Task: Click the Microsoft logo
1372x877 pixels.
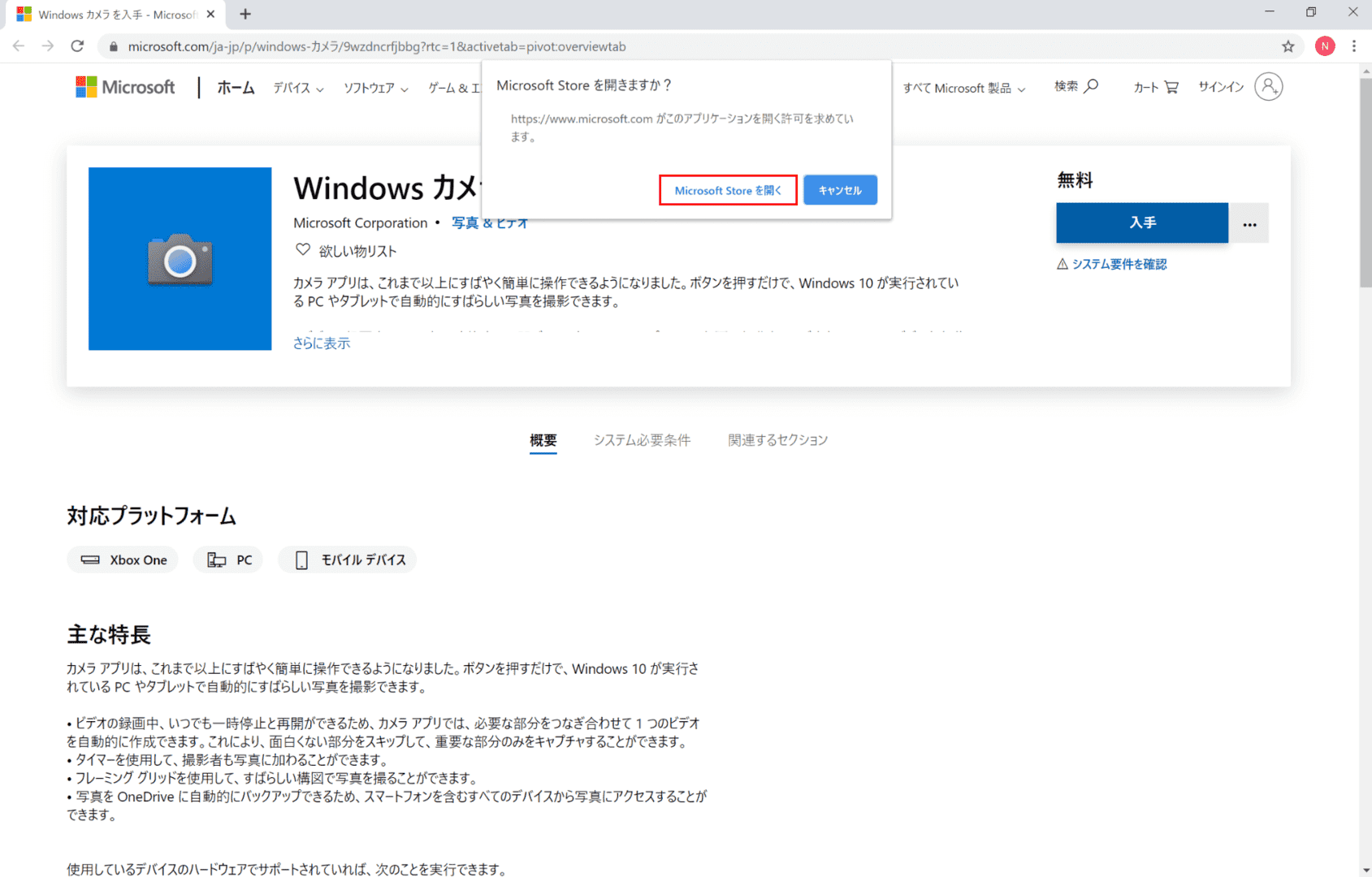Action: click(125, 87)
